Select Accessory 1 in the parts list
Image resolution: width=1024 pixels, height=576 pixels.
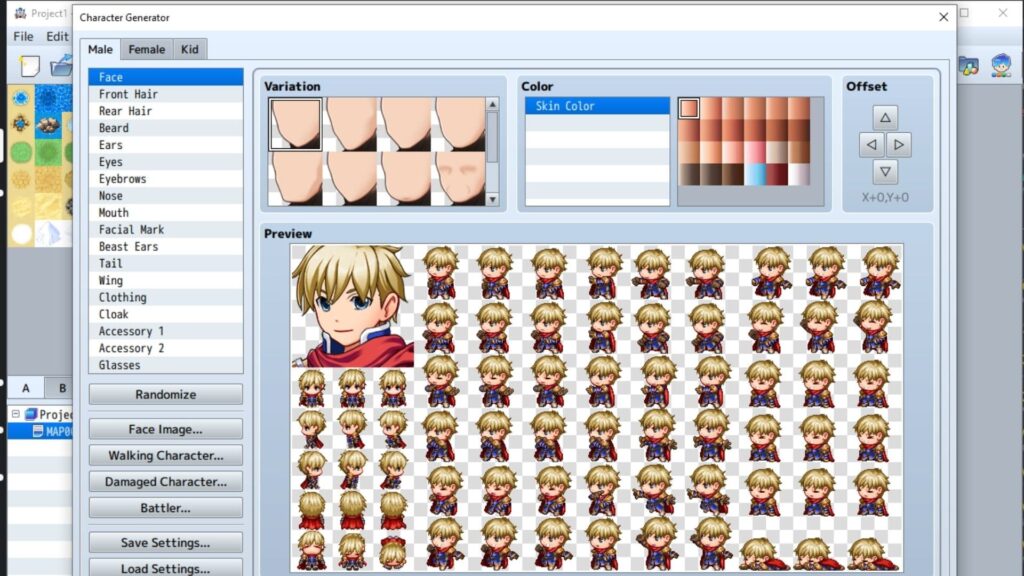[x=166, y=332]
